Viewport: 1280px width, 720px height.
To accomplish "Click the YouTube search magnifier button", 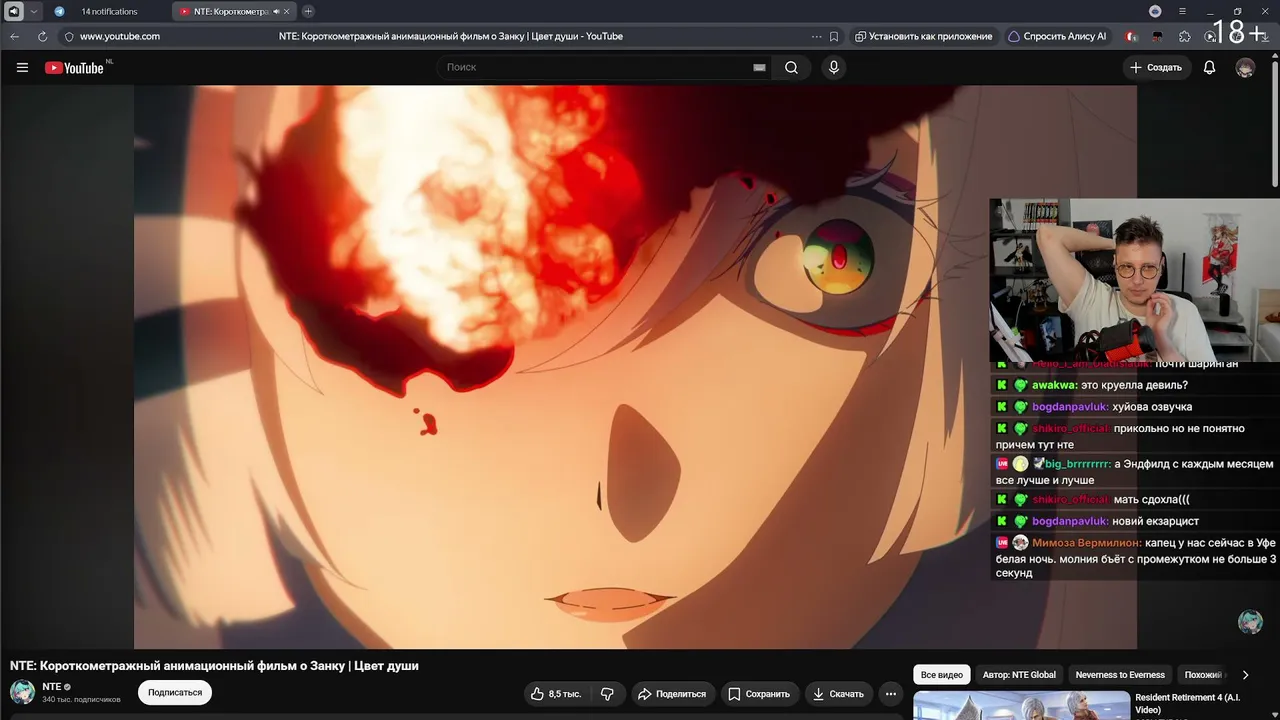I will [x=791, y=68].
